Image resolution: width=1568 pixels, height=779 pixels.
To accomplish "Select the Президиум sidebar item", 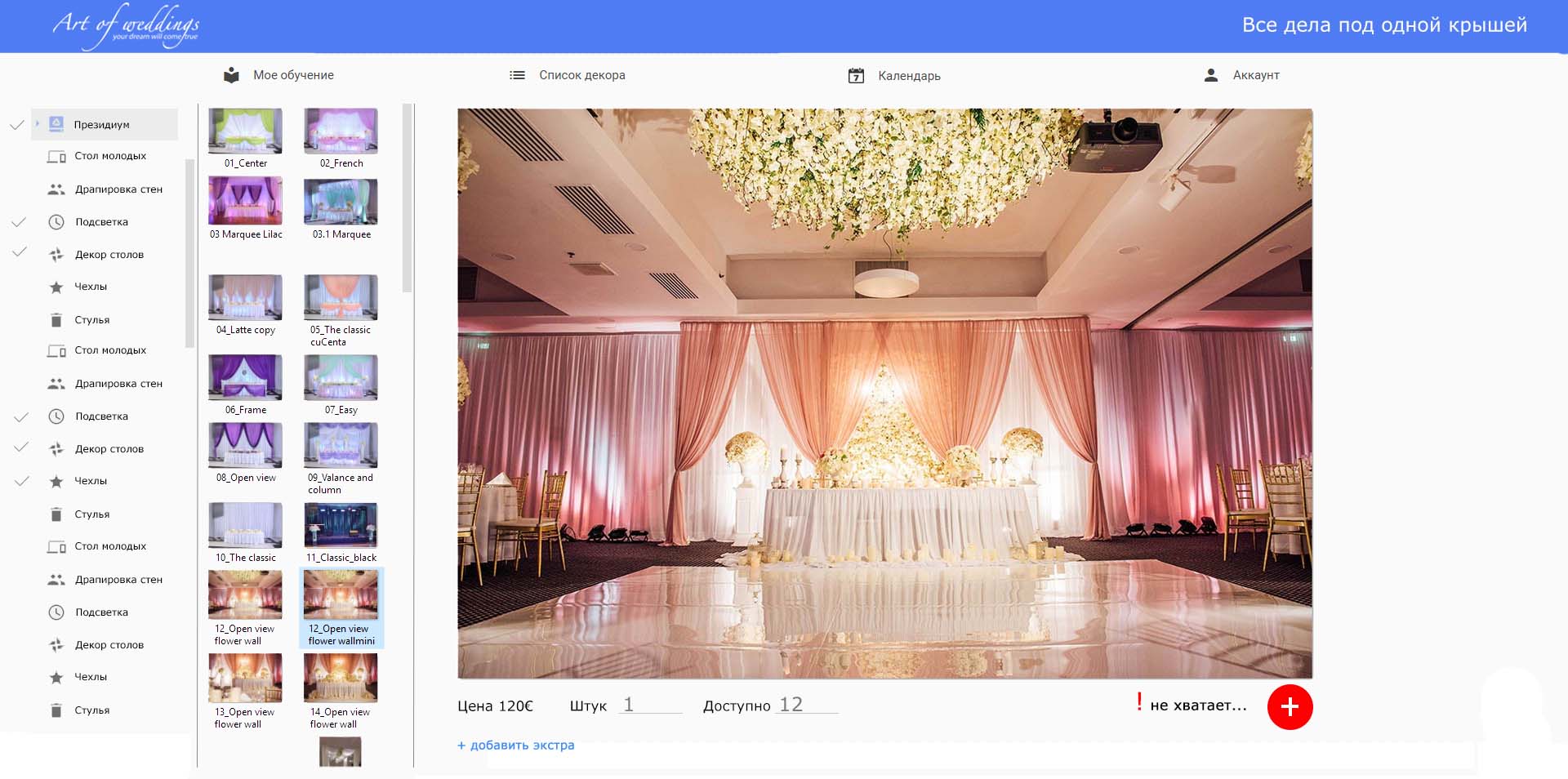I will click(x=102, y=125).
